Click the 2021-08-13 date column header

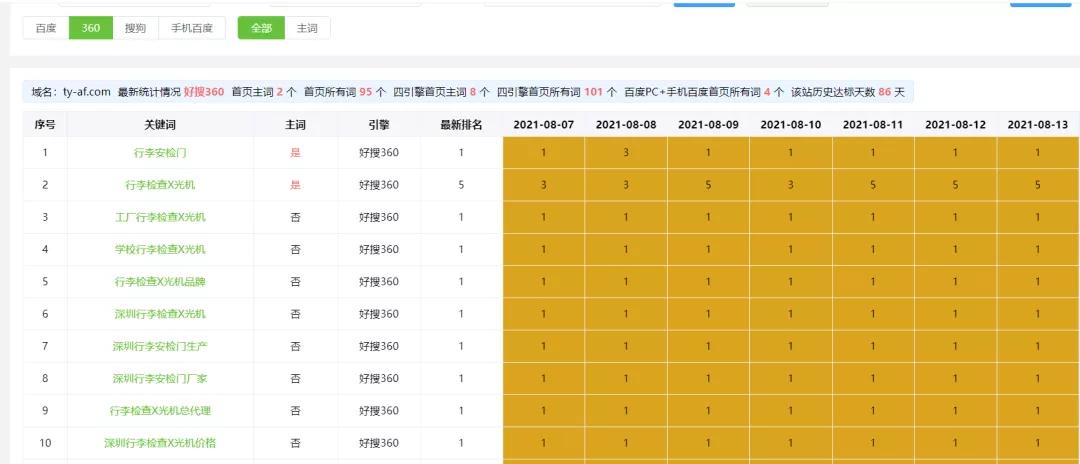click(x=1037, y=125)
